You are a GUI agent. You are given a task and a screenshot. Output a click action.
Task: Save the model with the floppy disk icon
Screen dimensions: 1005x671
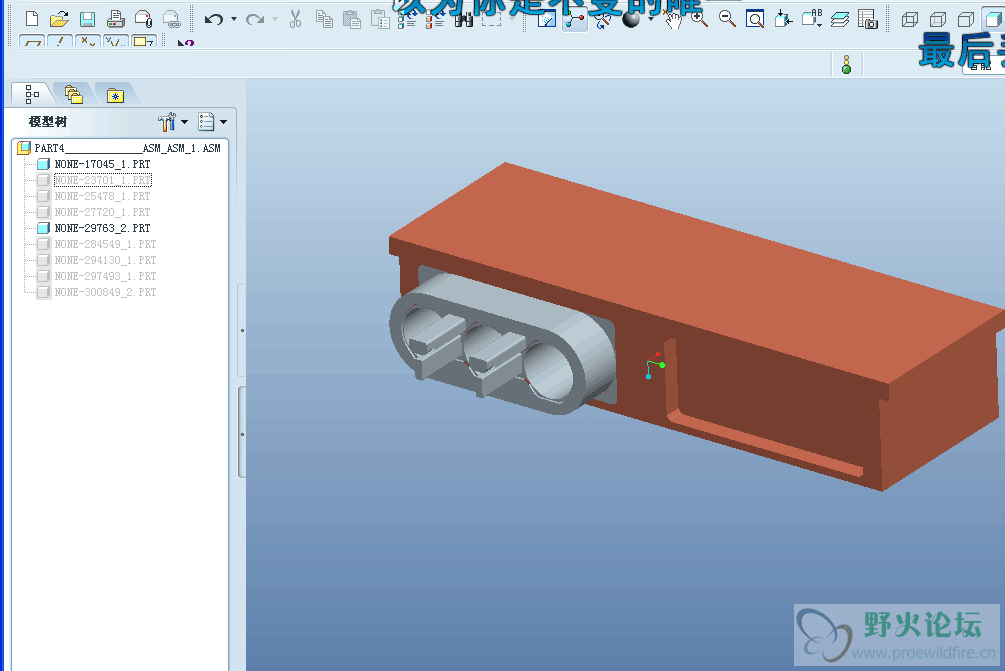coord(87,19)
